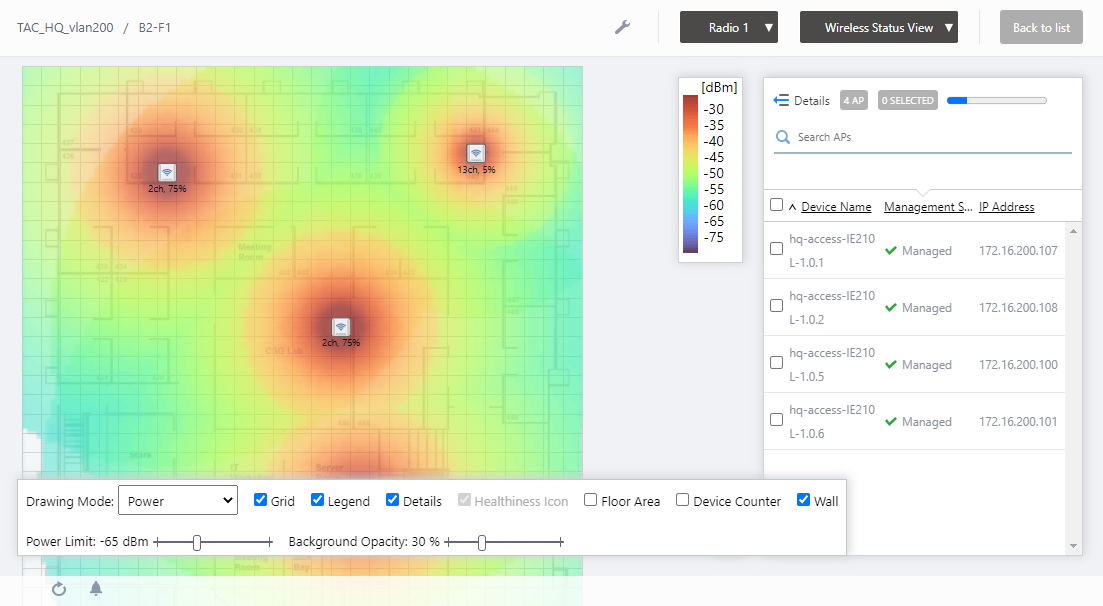
Task: Toggle the Device Counter checkbox
Action: [x=682, y=500]
